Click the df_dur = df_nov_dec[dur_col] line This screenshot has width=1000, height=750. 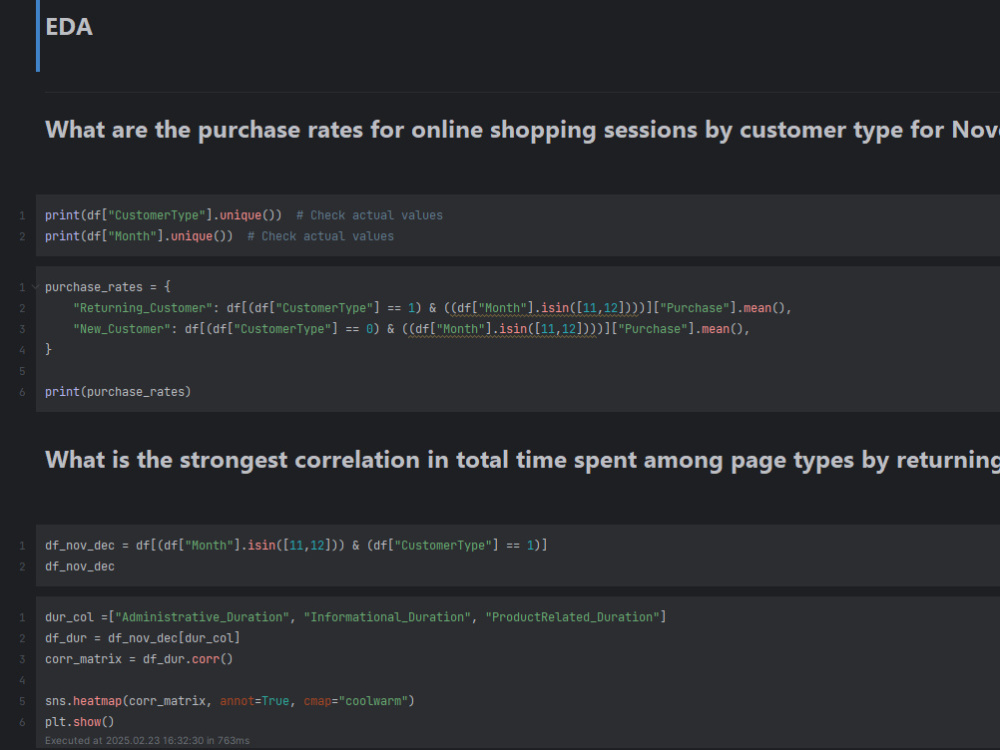click(x=142, y=638)
